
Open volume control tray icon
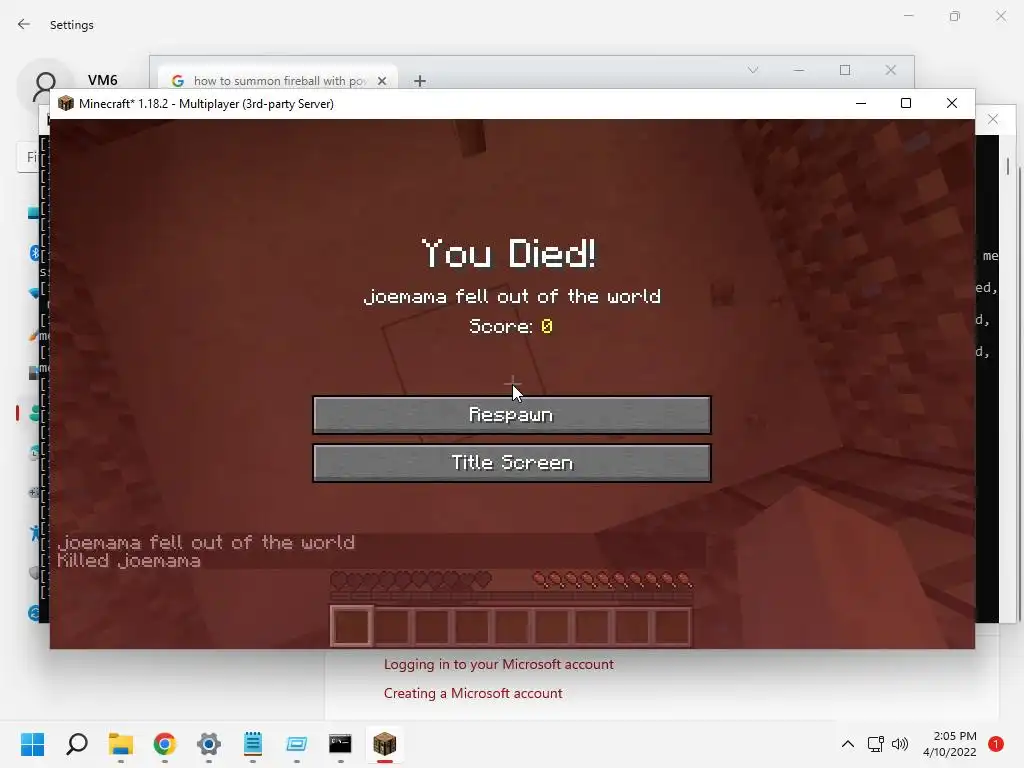pos(900,744)
